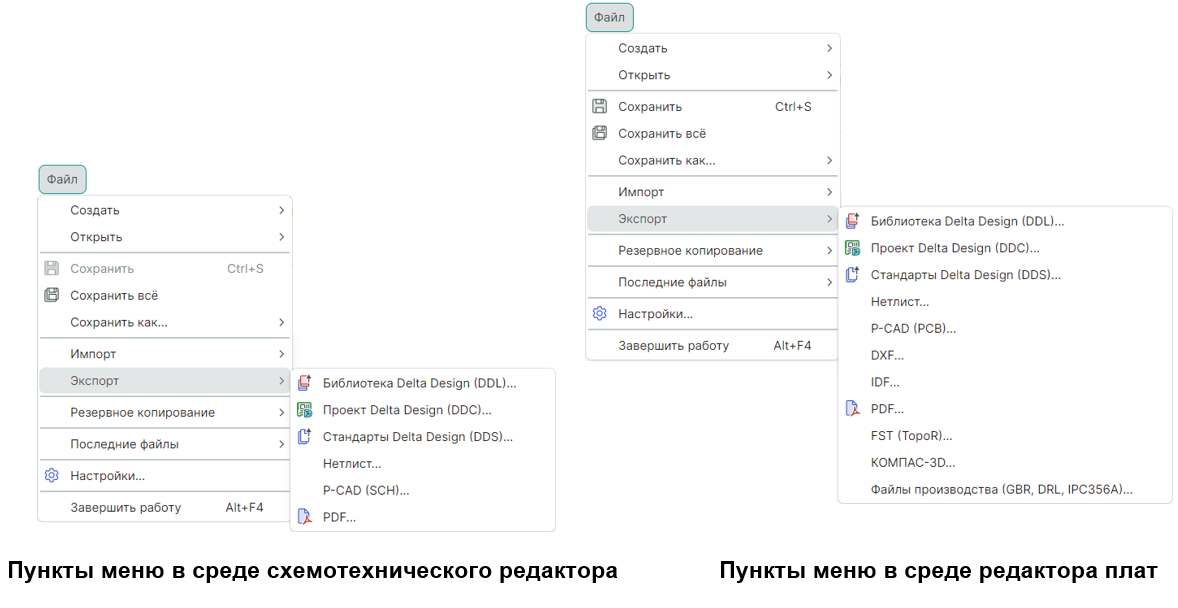Expand Резервное копирование arrow in PCB menu
1178x608 pixels.
829,250
